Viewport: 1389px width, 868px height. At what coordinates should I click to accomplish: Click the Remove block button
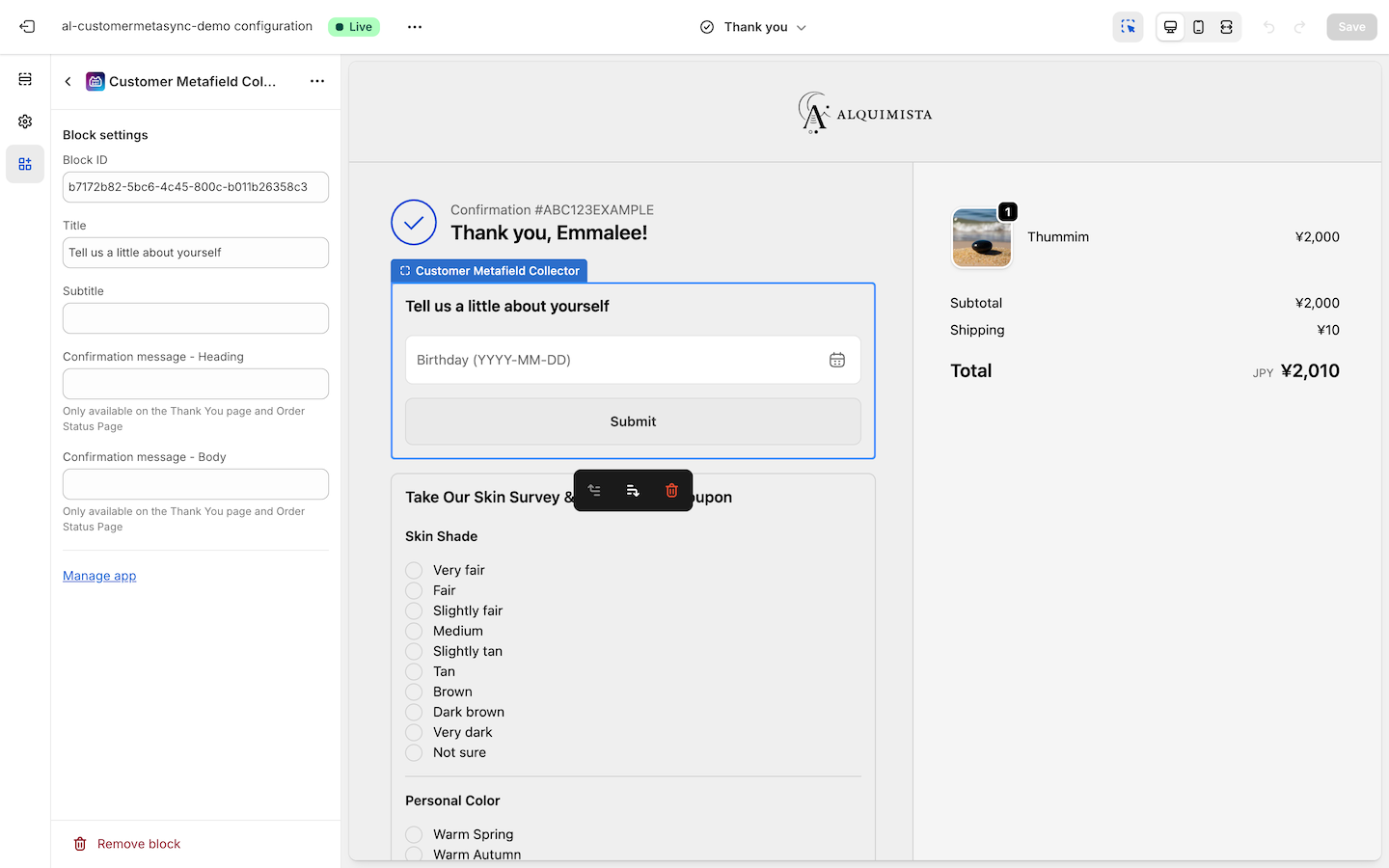[x=126, y=843]
